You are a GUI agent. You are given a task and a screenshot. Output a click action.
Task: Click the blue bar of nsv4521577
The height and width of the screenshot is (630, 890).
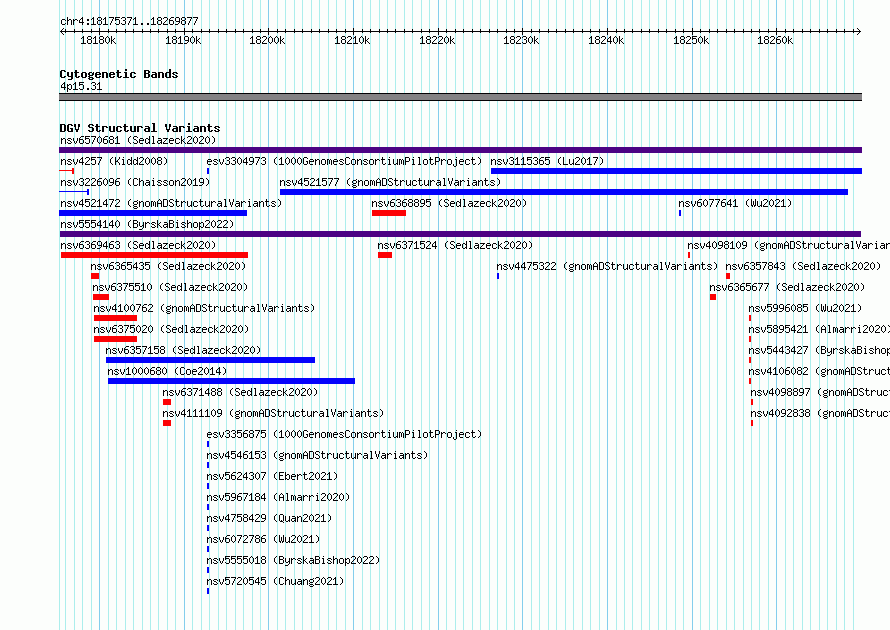564,192
